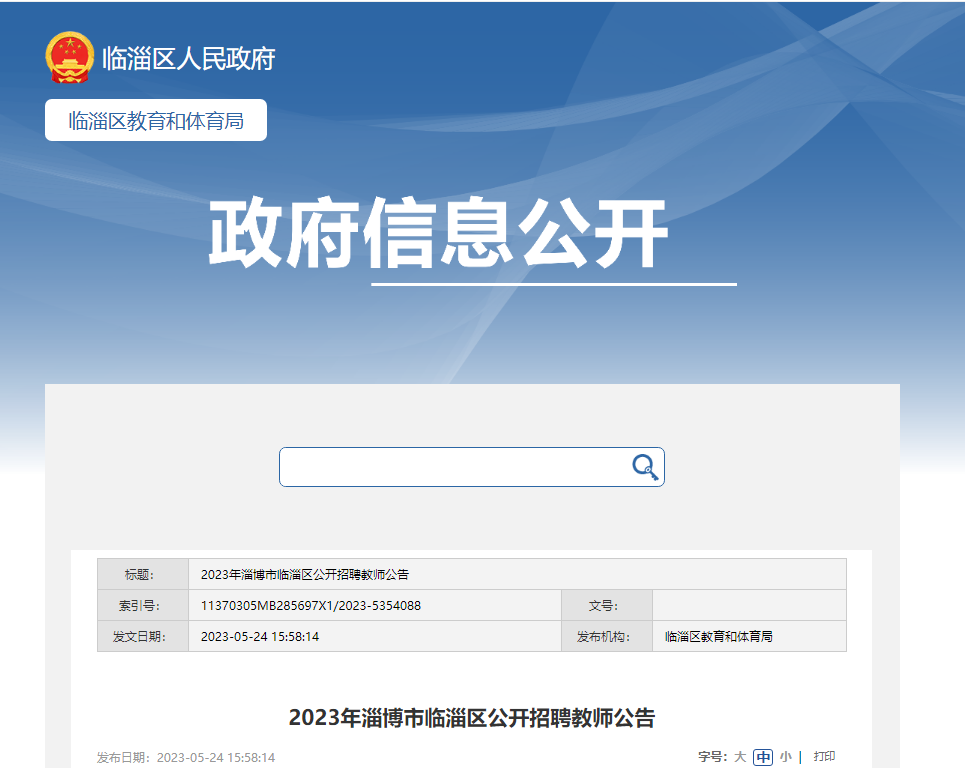
Task: Click the 发布机构: label cell
Action: (x=607, y=636)
